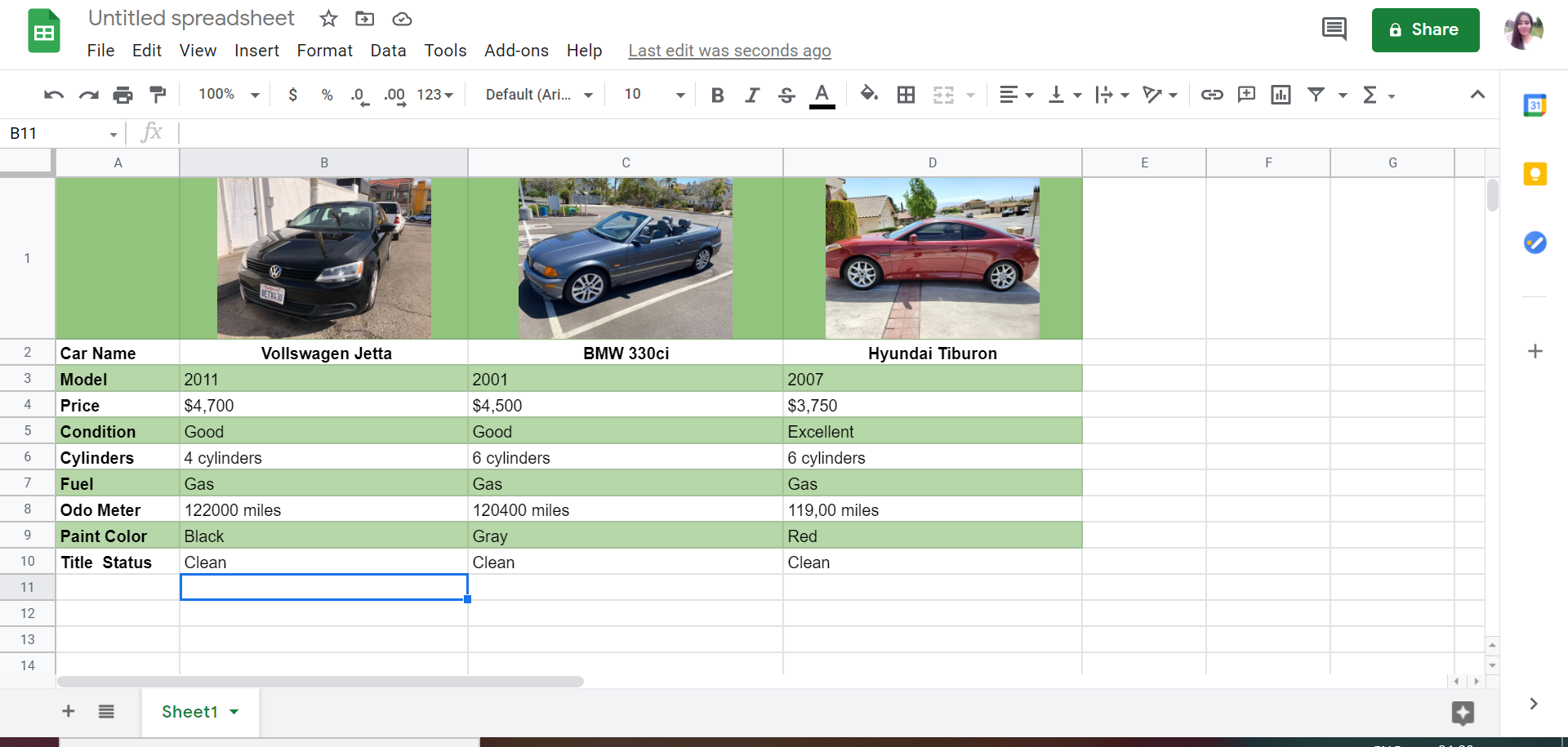Open the Tools menu
This screenshot has height=747, width=1568.
tap(445, 51)
